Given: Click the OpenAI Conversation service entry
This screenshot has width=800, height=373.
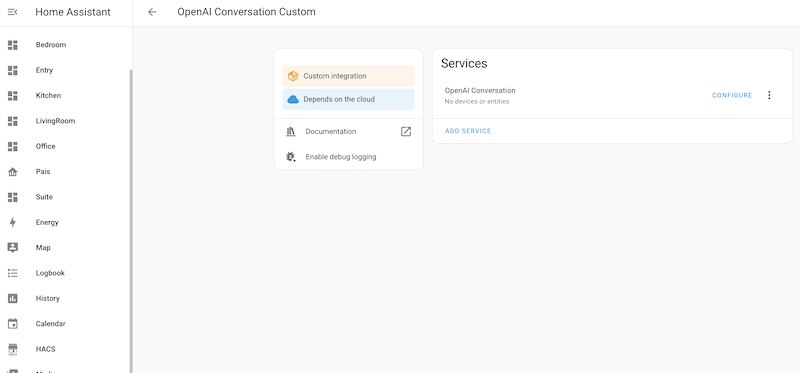Looking at the screenshot, I should [x=612, y=95].
